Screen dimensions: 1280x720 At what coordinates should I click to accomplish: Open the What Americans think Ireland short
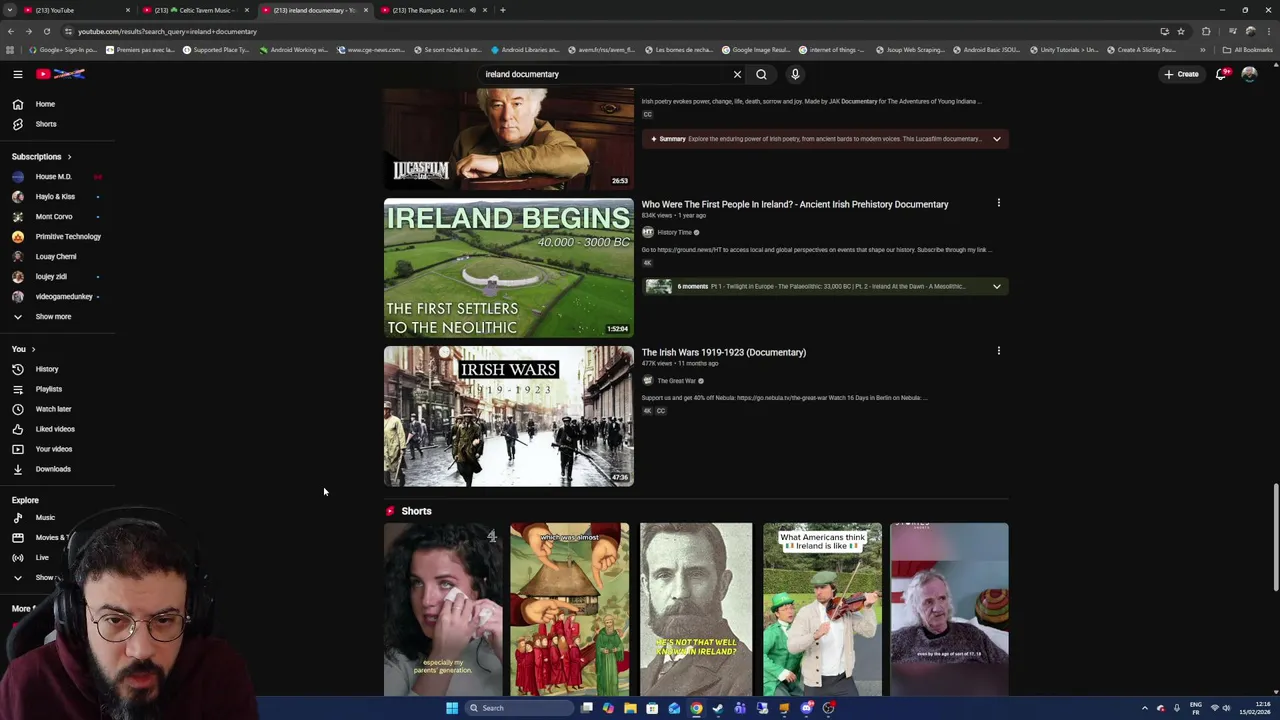(822, 609)
